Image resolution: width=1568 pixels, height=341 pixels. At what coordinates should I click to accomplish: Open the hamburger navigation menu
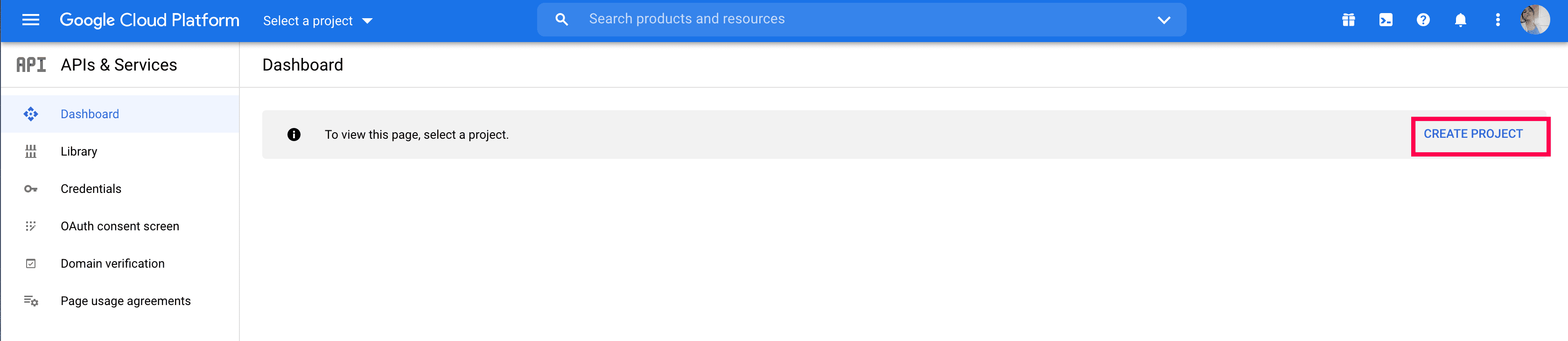[x=30, y=20]
